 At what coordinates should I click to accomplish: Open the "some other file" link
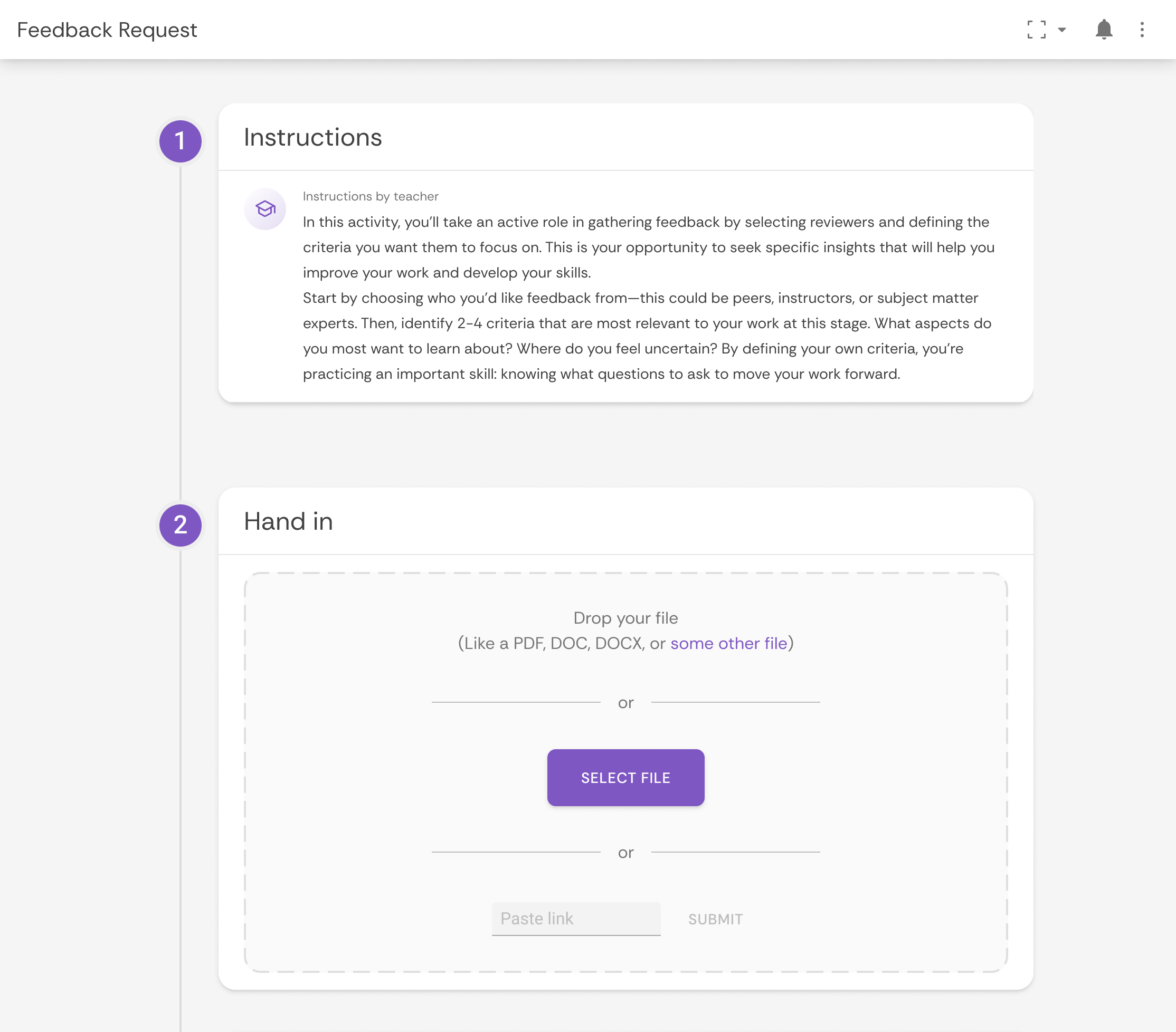pyautogui.click(x=728, y=643)
